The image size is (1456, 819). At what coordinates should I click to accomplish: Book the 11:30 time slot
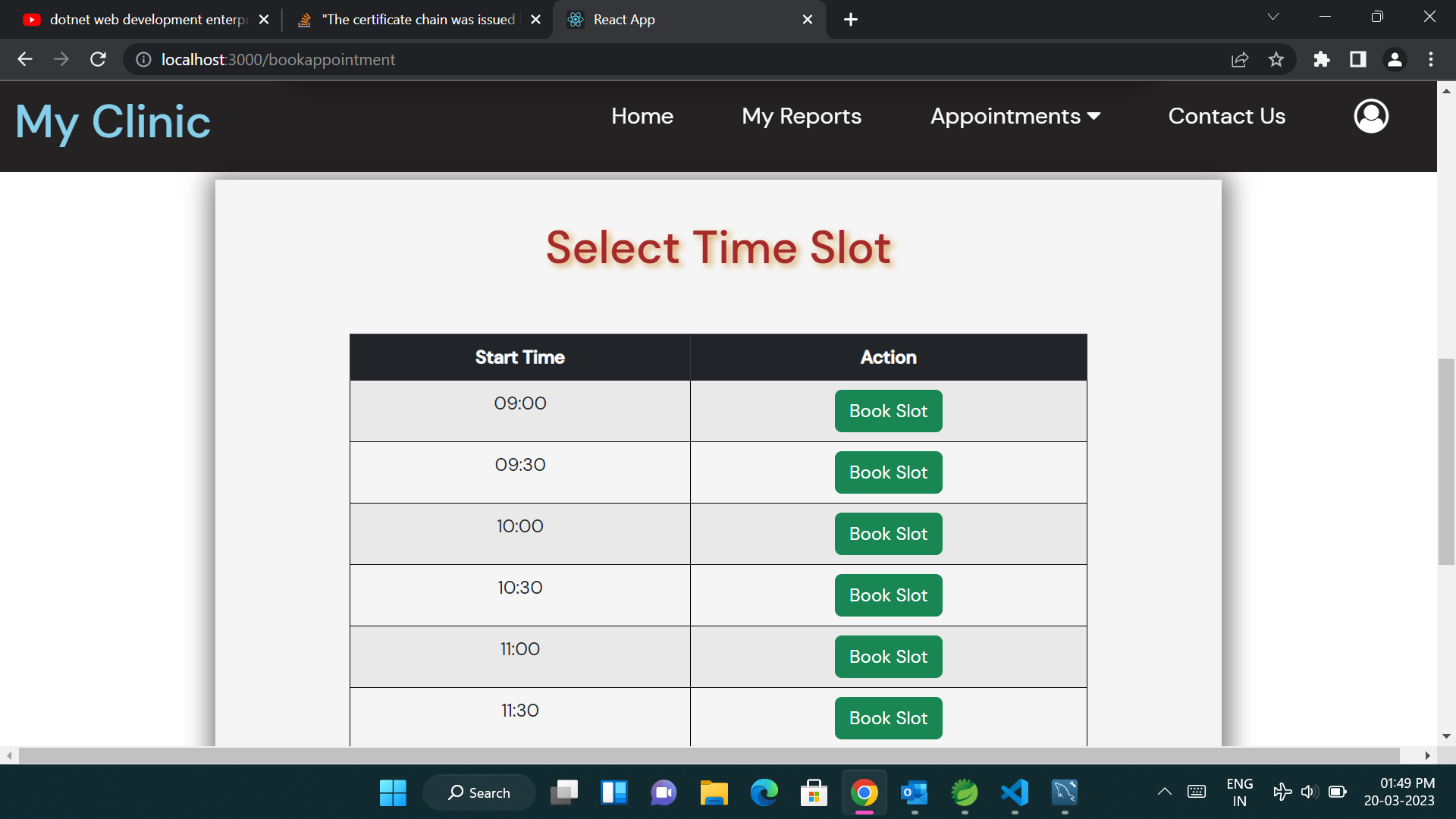coord(889,718)
